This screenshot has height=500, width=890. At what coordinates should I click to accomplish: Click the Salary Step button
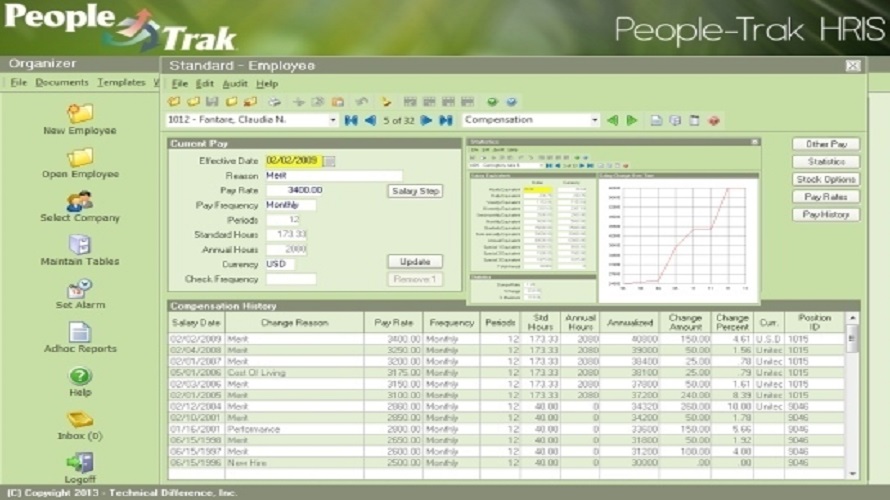click(x=415, y=191)
